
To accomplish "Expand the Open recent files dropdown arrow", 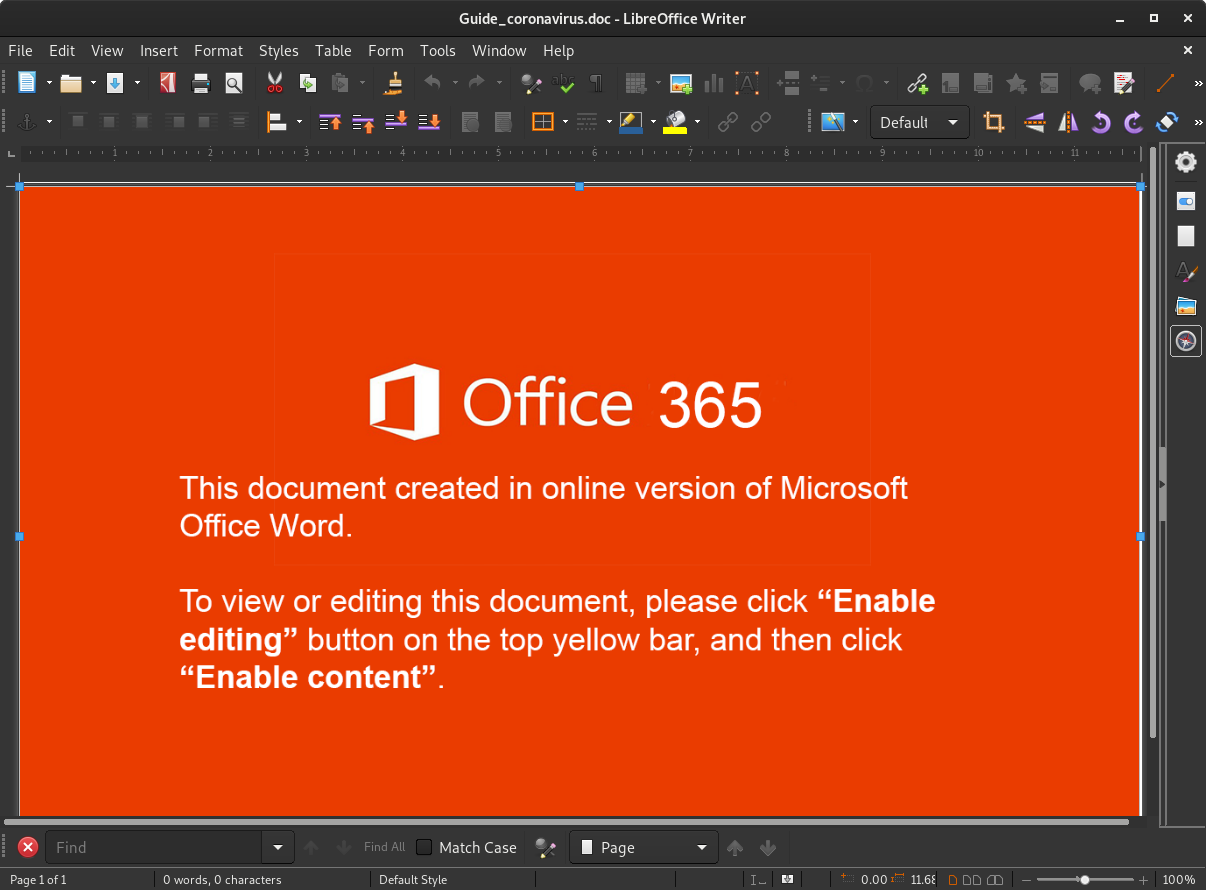I will [x=93, y=83].
